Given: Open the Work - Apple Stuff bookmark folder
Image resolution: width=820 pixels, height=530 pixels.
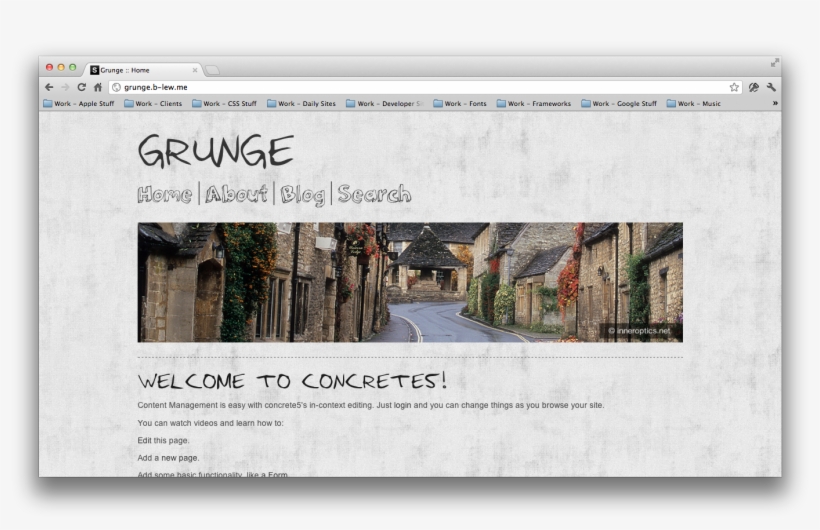Looking at the screenshot, I should click(78, 104).
